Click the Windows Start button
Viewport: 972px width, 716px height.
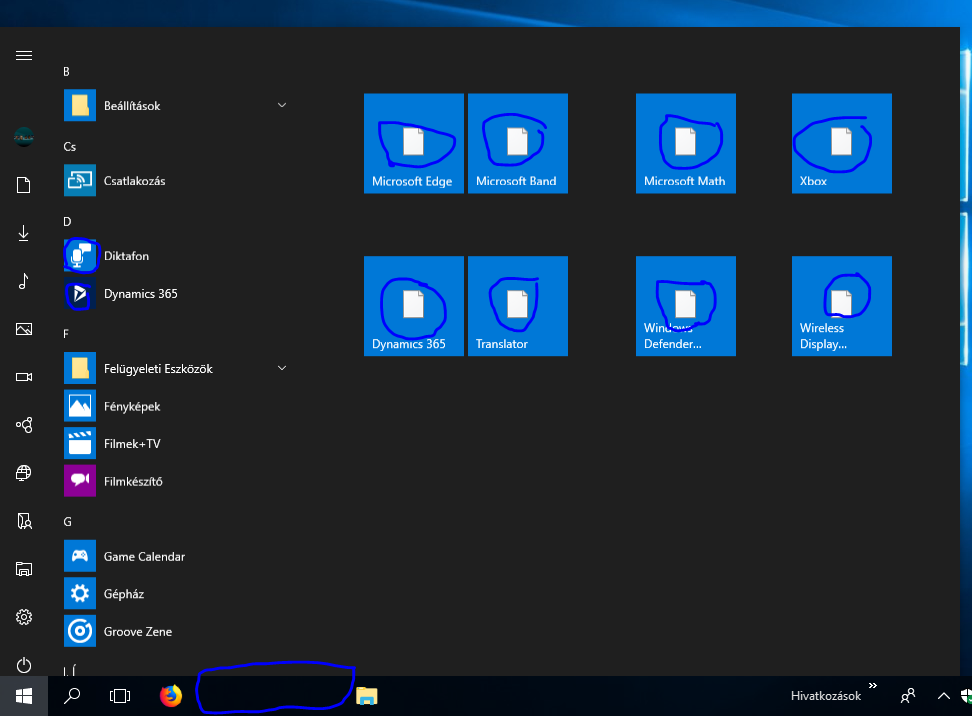tap(24, 696)
